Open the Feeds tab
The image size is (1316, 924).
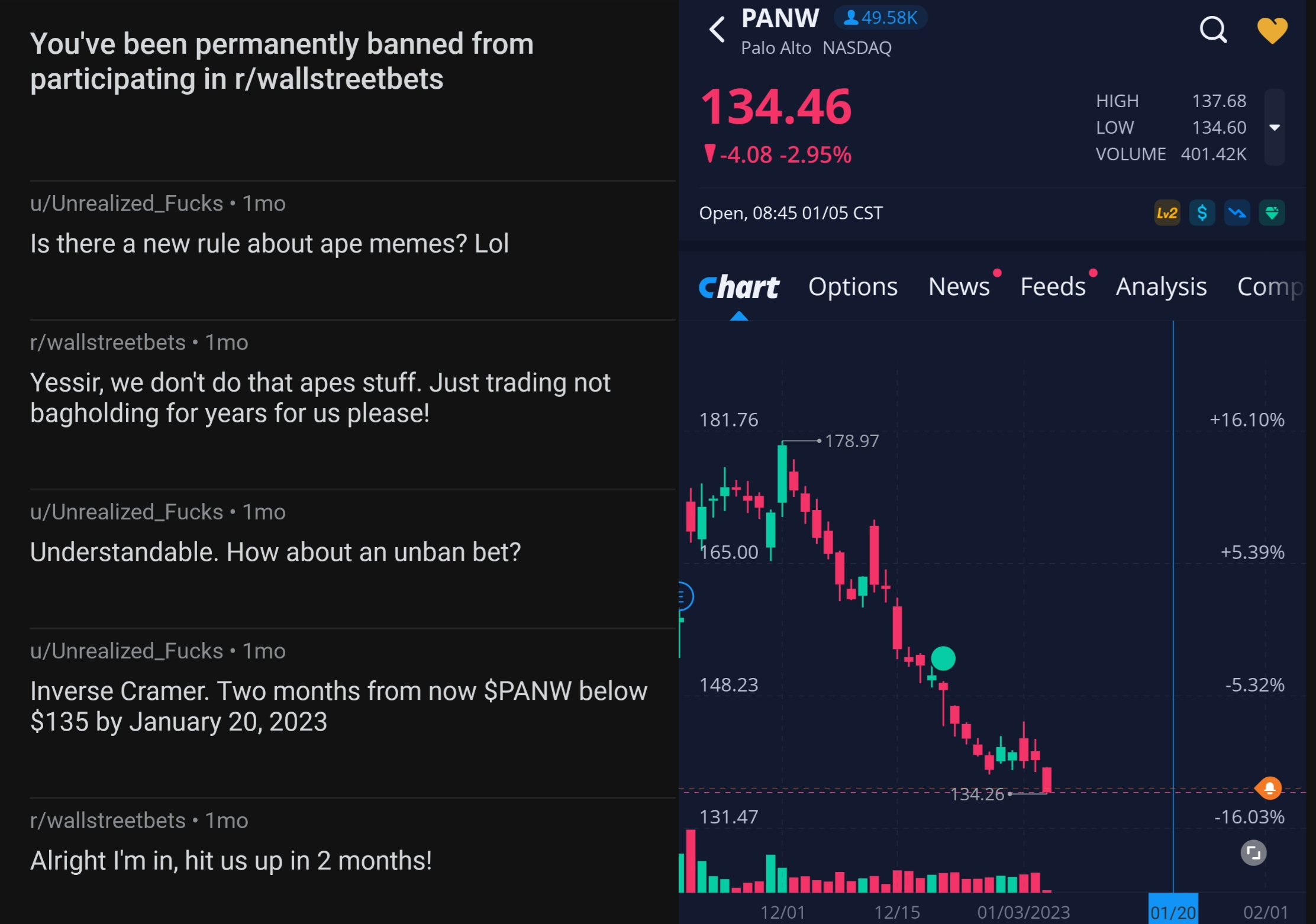(1053, 287)
